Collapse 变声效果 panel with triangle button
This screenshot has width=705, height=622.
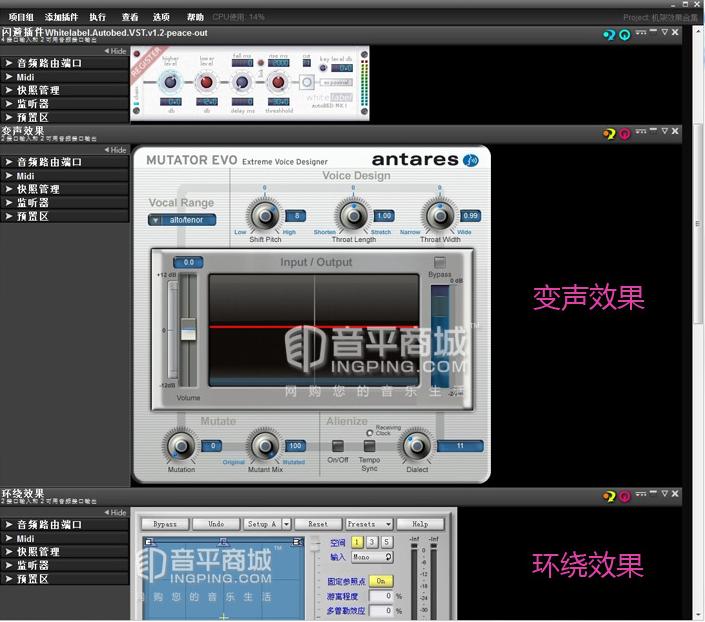click(665, 131)
